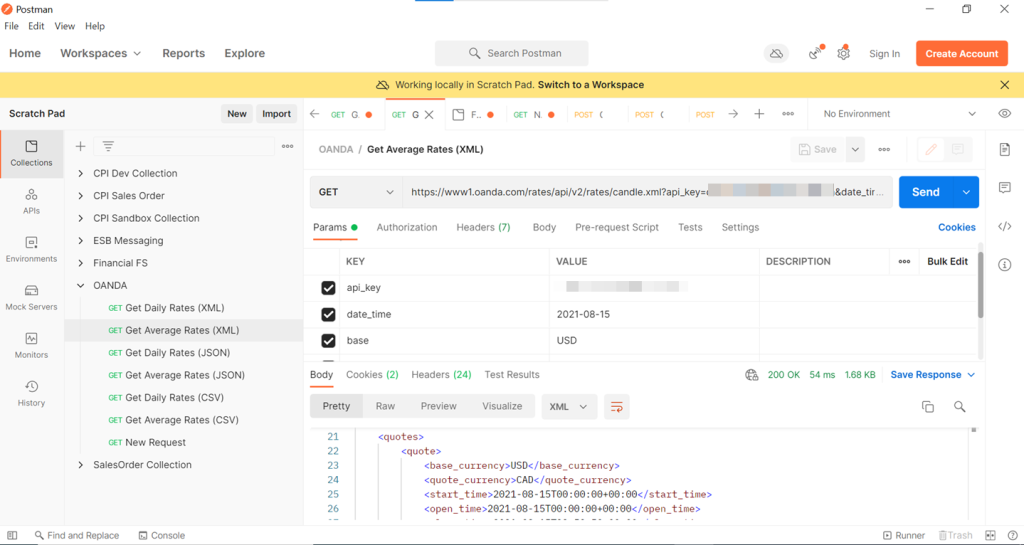Click the edit pencil icon beside Save
This screenshot has width=1024, height=545.
point(931,149)
